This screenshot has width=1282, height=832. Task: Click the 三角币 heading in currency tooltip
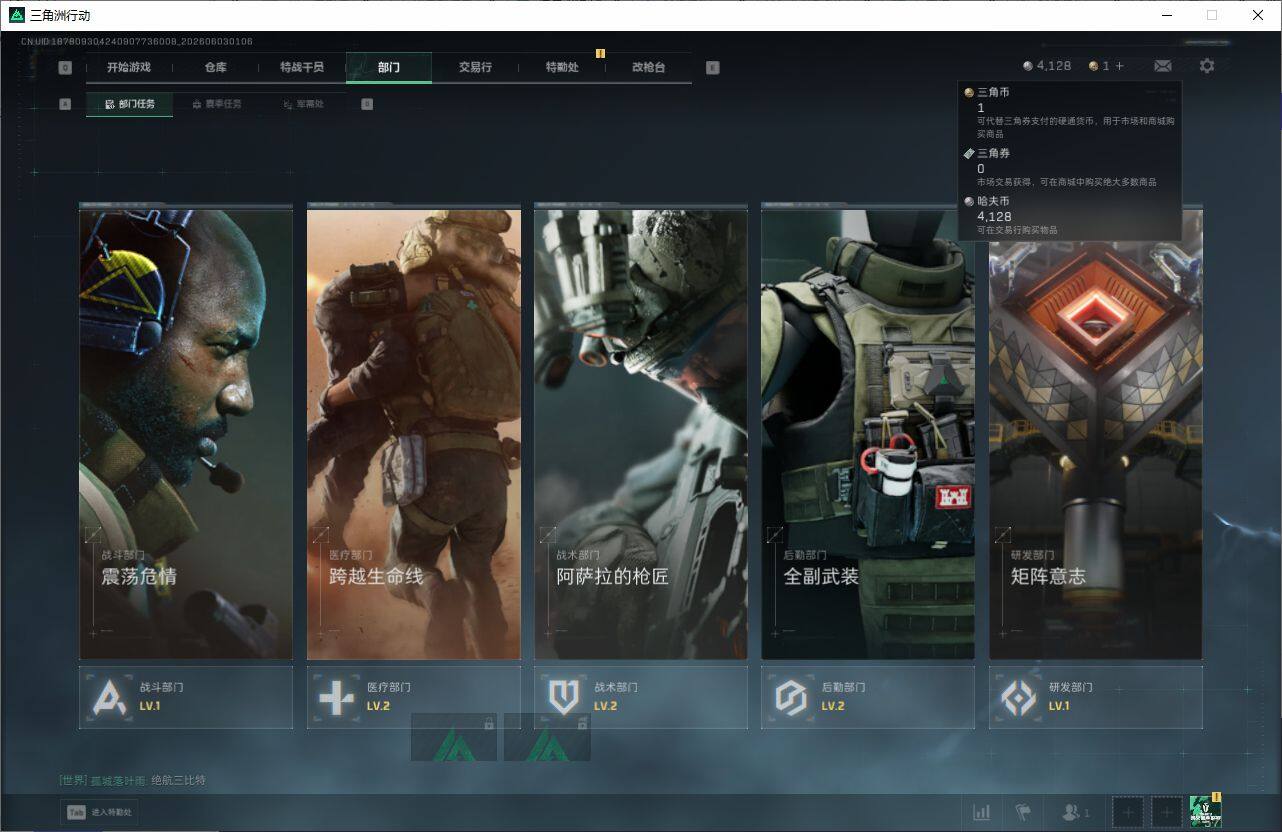993,92
